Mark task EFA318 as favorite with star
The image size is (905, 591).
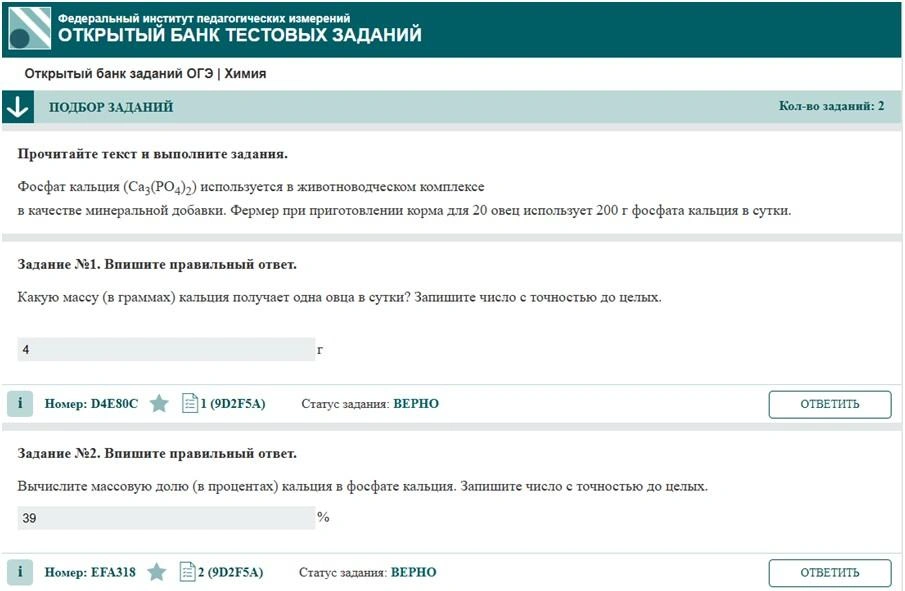(156, 572)
